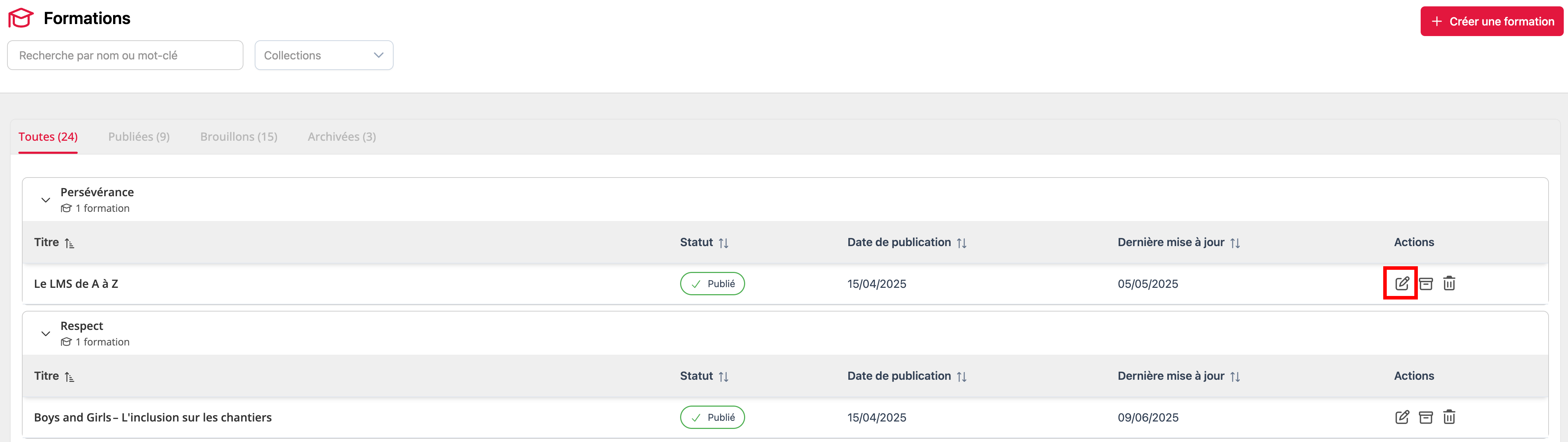The height and width of the screenshot is (442, 1568).
Task: Switch to the Publiées (9) tab
Action: 139,136
